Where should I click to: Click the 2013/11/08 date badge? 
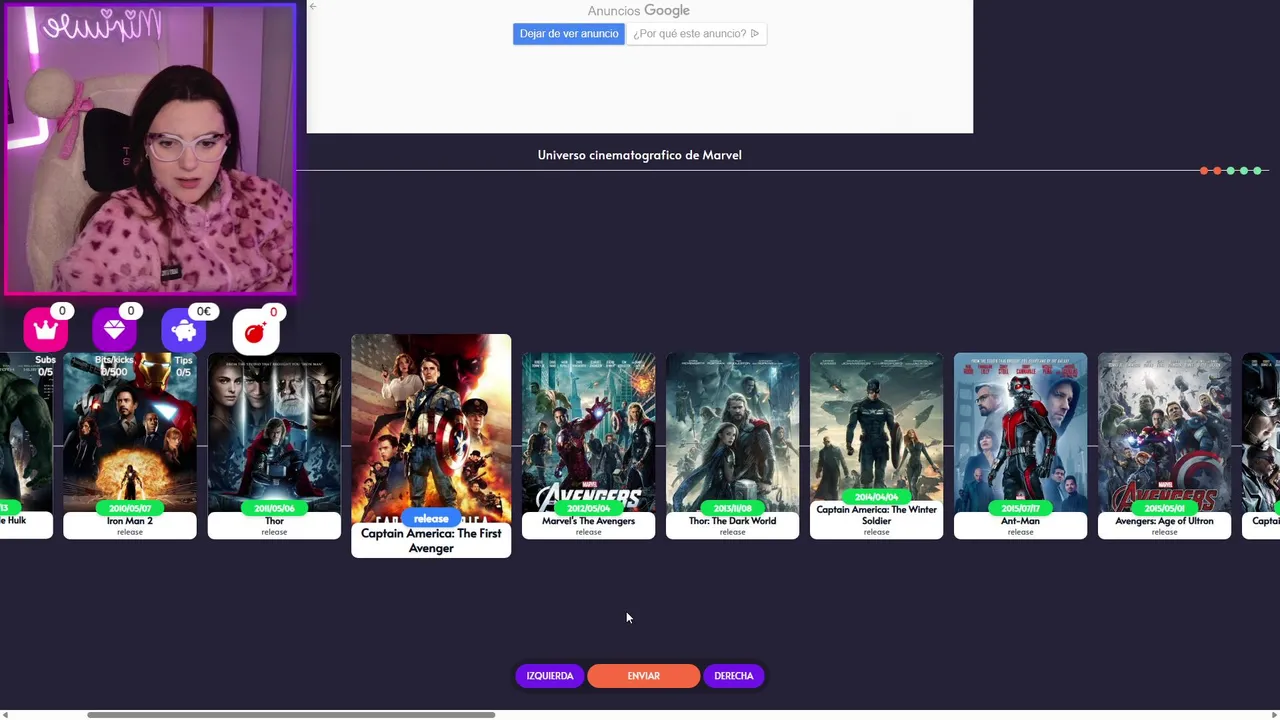732,508
